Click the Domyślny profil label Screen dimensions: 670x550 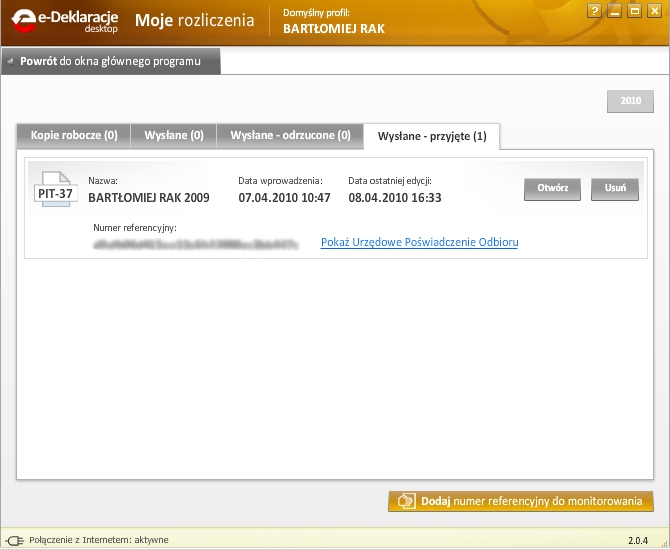(x=316, y=13)
